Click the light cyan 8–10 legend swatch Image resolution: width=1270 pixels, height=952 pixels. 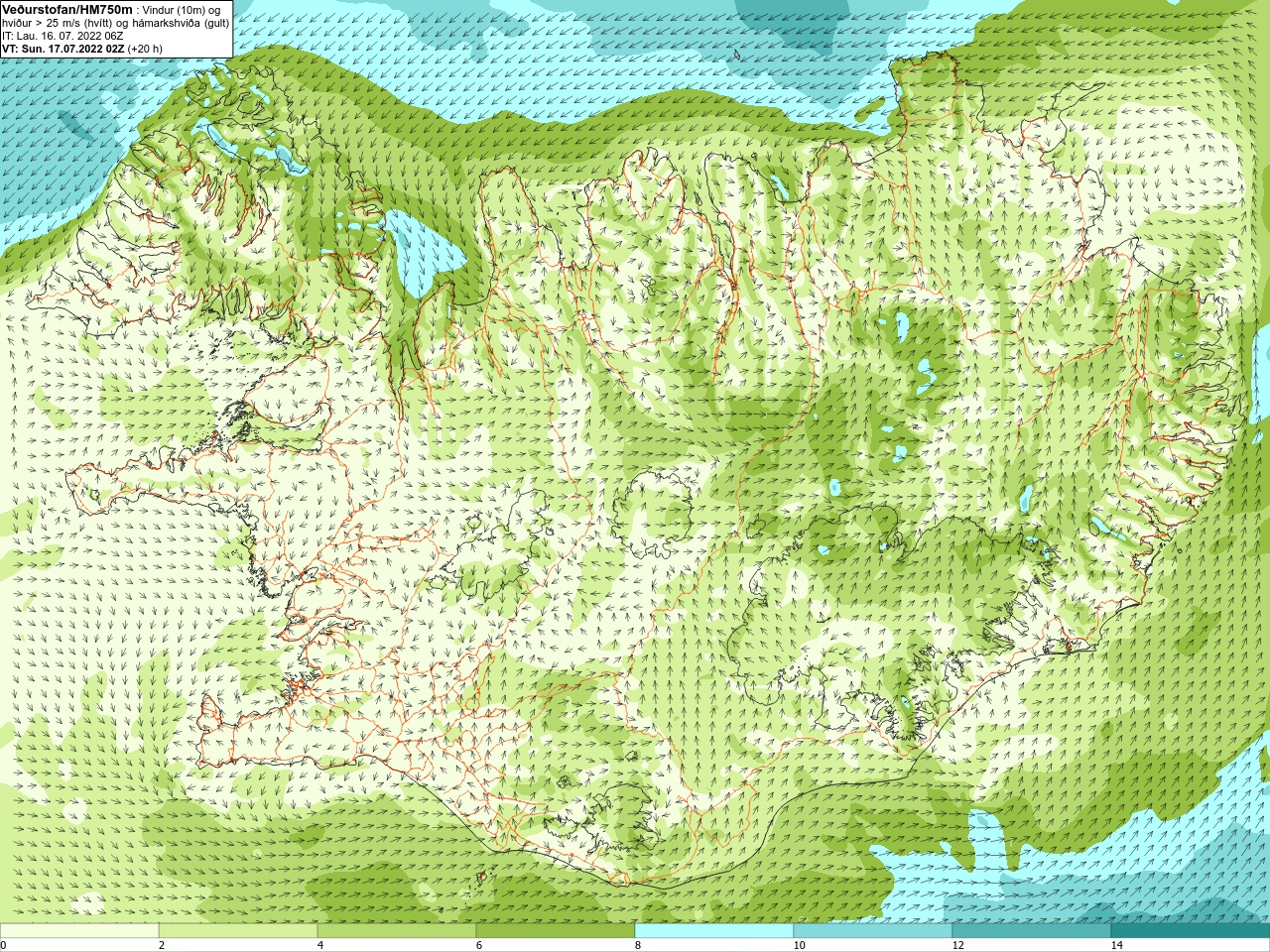pos(714,931)
